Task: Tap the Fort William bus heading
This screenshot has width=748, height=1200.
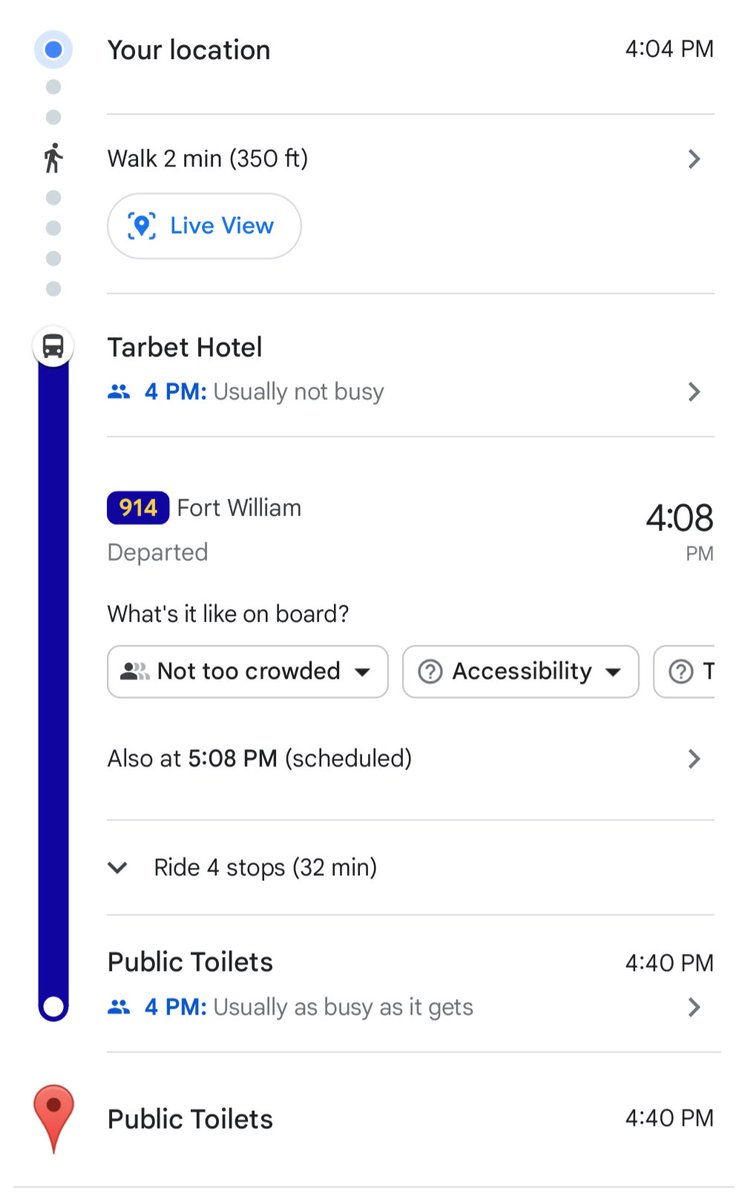Action: pos(239,508)
